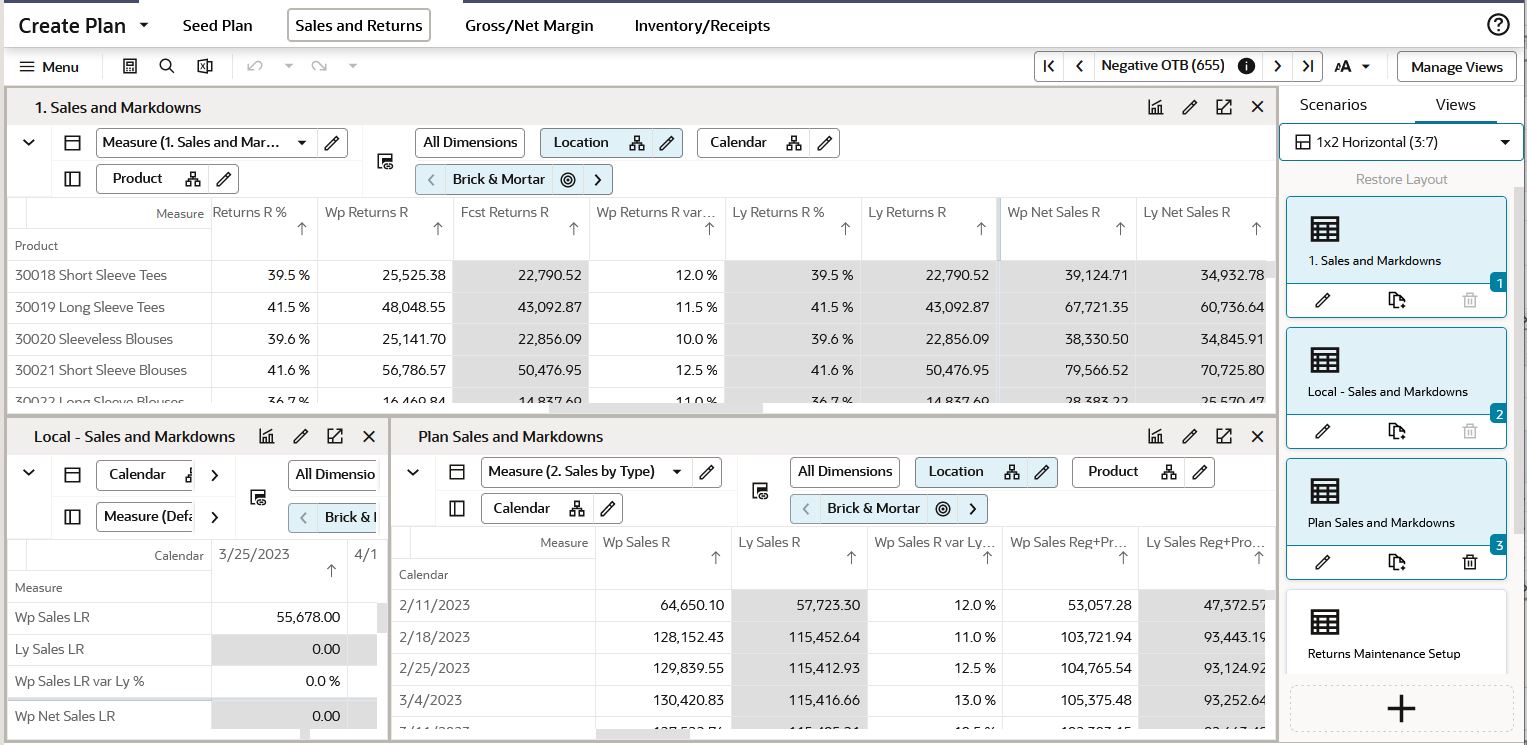The height and width of the screenshot is (745, 1527).
Task: Show chart for 1. Sales and Markdowns
Action: [1155, 107]
